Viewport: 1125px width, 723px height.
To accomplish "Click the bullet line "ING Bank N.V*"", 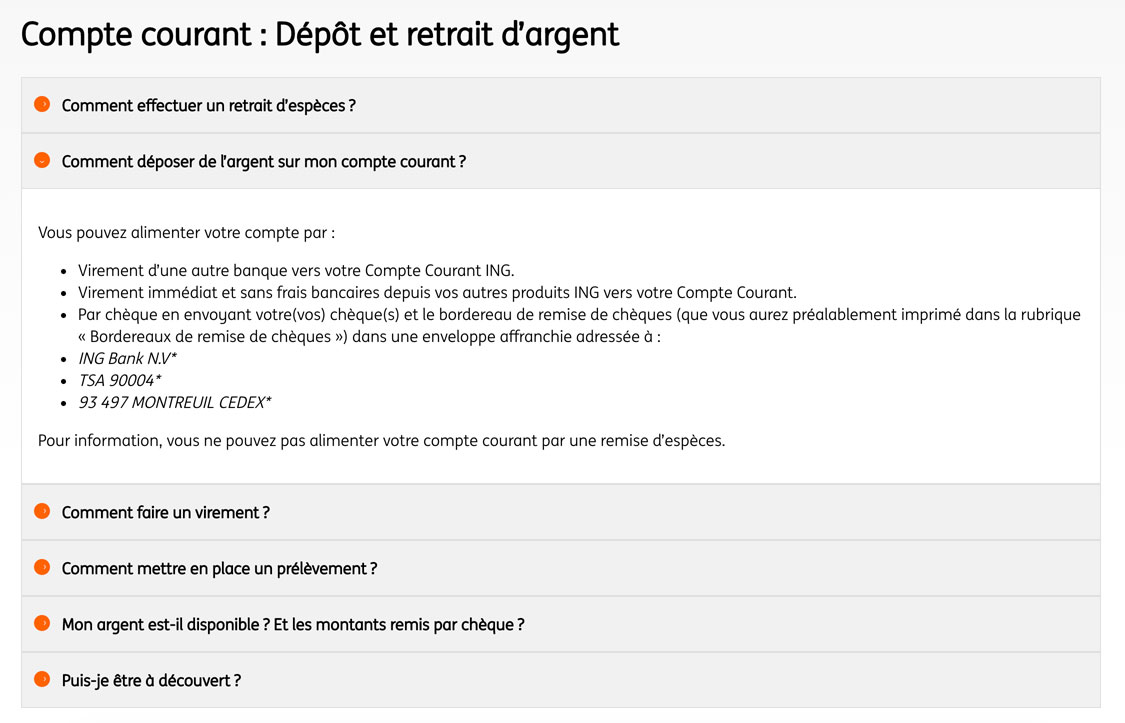I will tap(124, 358).
